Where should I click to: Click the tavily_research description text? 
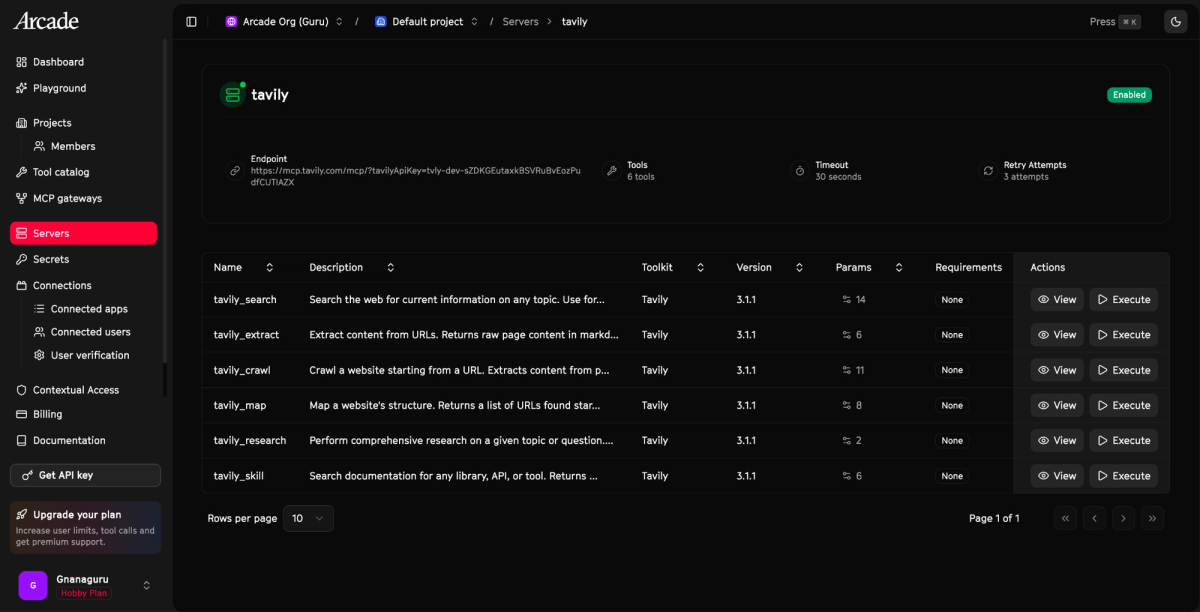[x=461, y=440]
